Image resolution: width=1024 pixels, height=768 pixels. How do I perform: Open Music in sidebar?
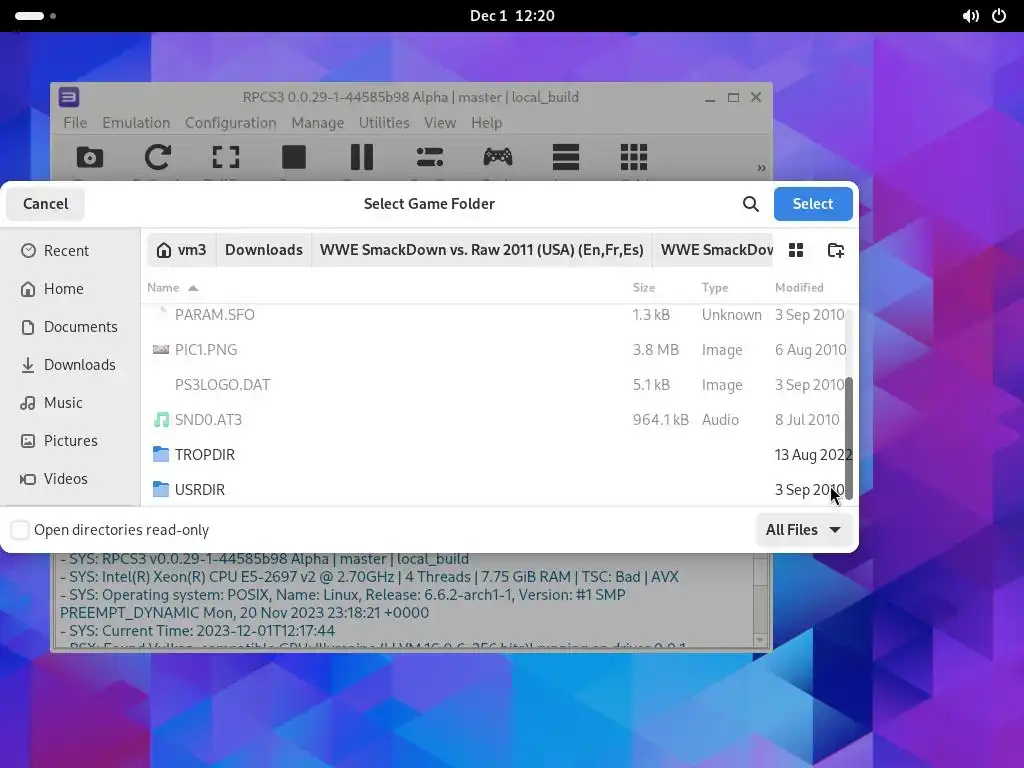click(71, 403)
